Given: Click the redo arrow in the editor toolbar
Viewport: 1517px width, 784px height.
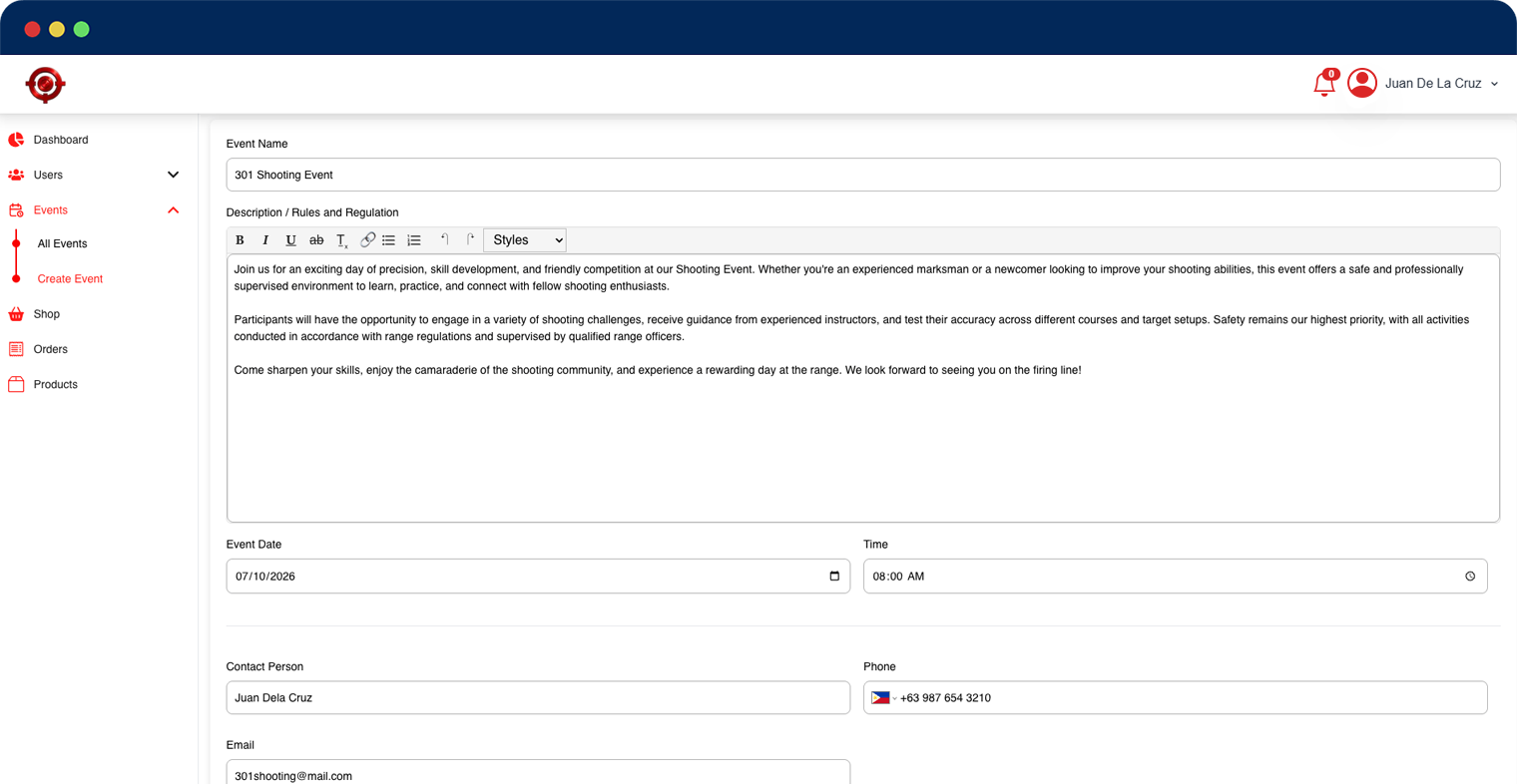Looking at the screenshot, I should 470,239.
